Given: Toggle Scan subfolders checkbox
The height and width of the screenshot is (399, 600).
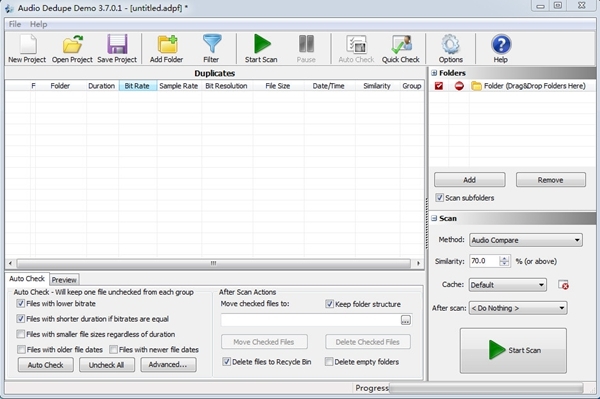Looking at the screenshot, I should pyautogui.click(x=439, y=198).
